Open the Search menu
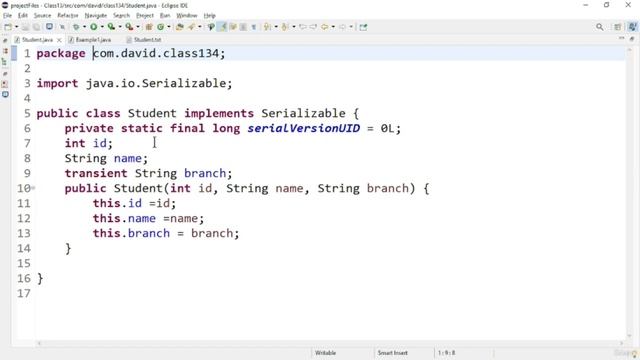 click(x=121, y=16)
